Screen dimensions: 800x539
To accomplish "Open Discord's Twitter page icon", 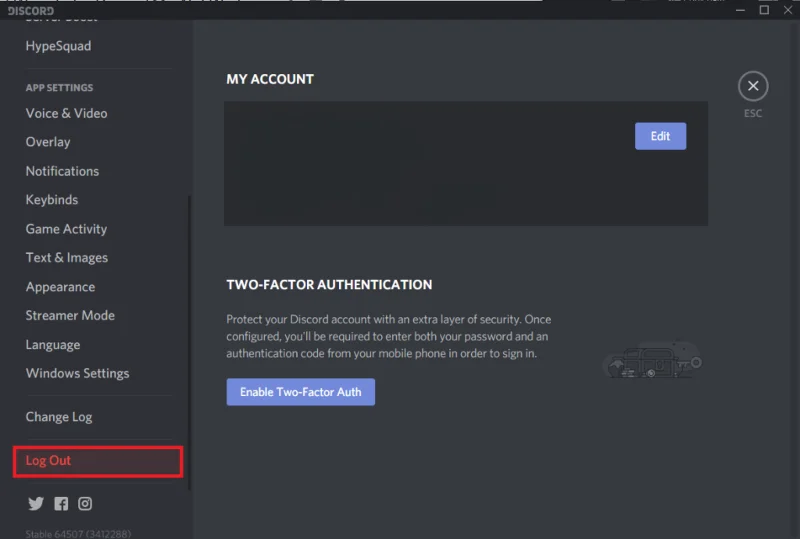I will 36,504.
